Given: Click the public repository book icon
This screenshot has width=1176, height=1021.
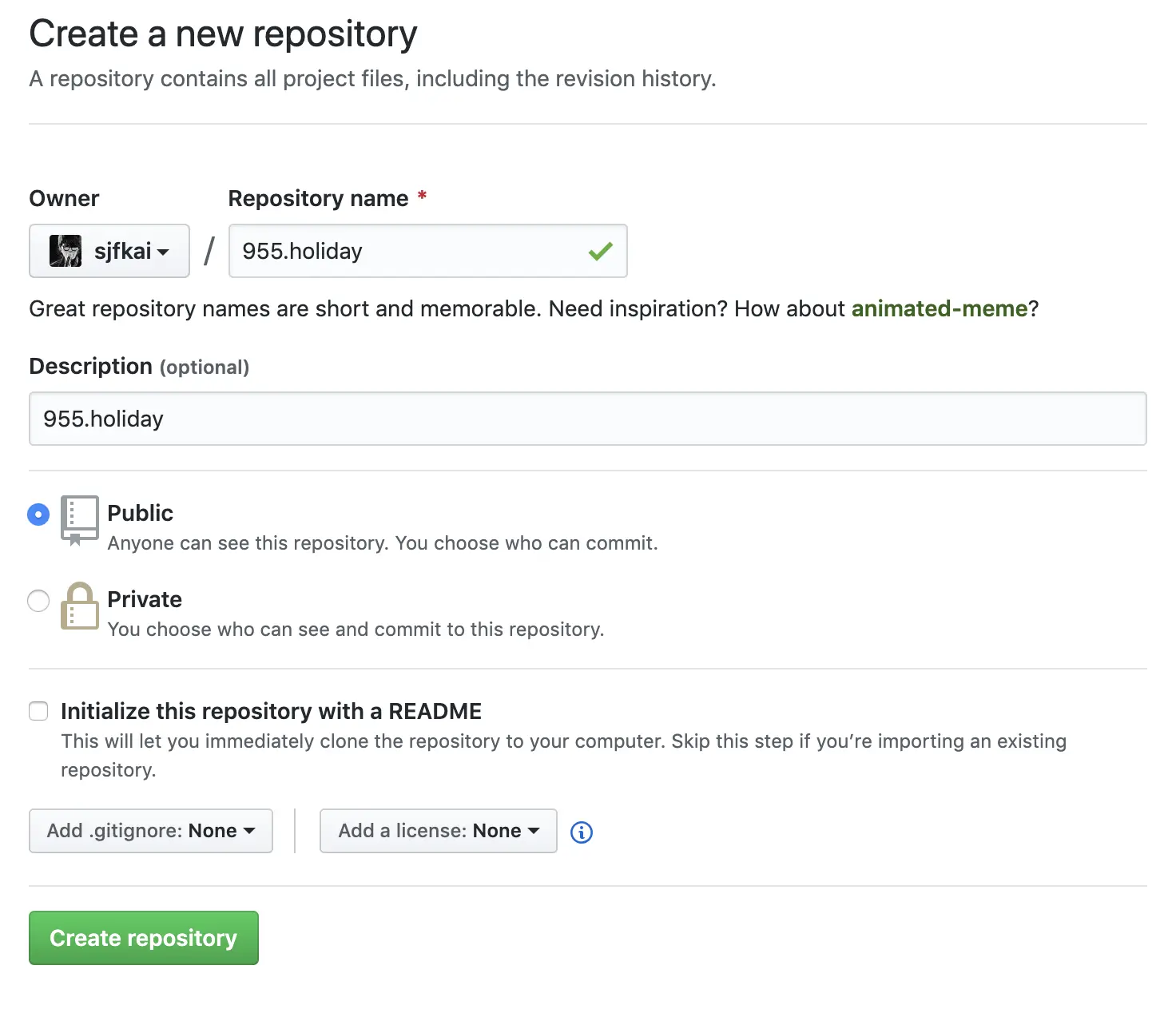Looking at the screenshot, I should point(79,519).
